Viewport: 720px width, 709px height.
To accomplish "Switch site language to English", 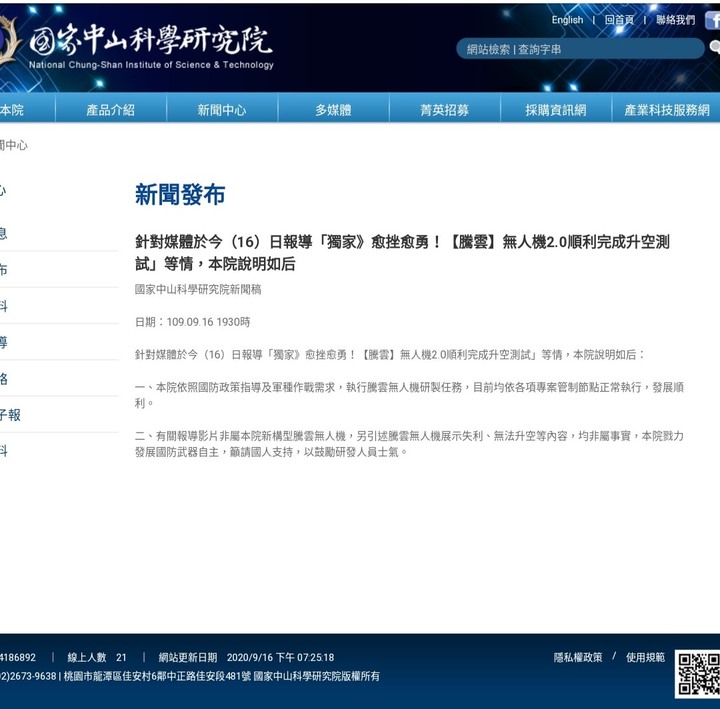I will point(567,20).
